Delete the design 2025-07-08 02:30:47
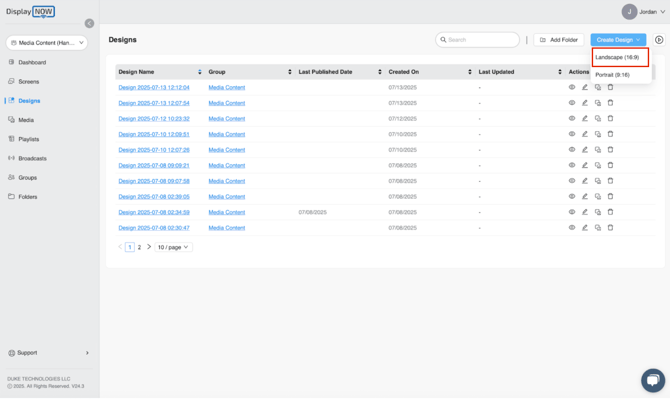 coord(611,228)
